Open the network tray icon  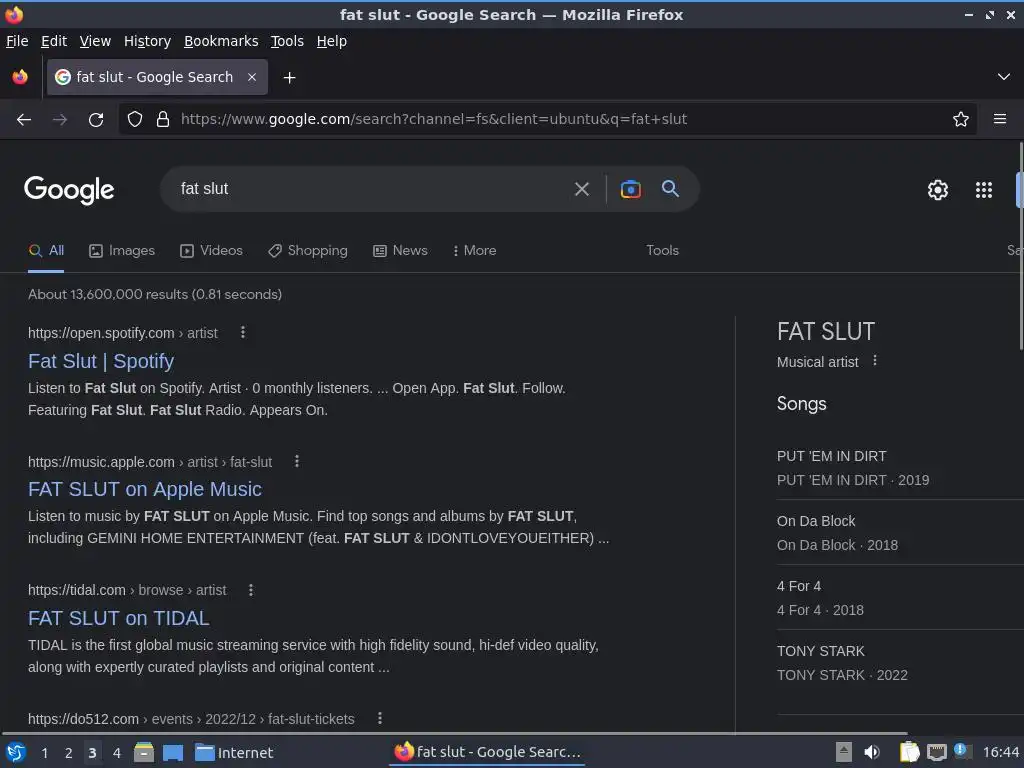936,752
